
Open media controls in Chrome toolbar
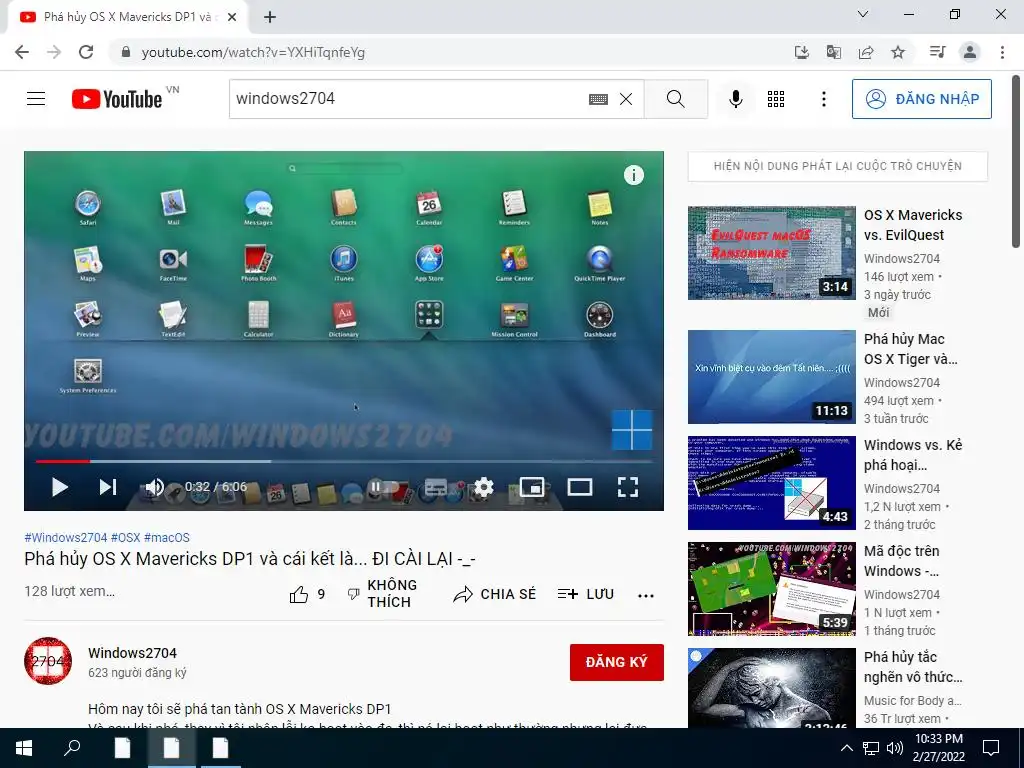tap(937, 52)
